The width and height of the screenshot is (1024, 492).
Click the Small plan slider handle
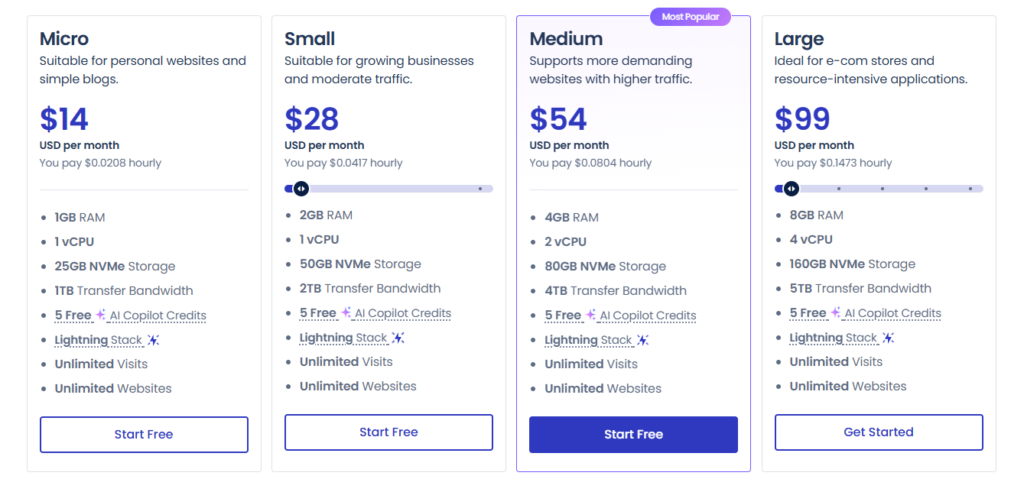click(300, 189)
